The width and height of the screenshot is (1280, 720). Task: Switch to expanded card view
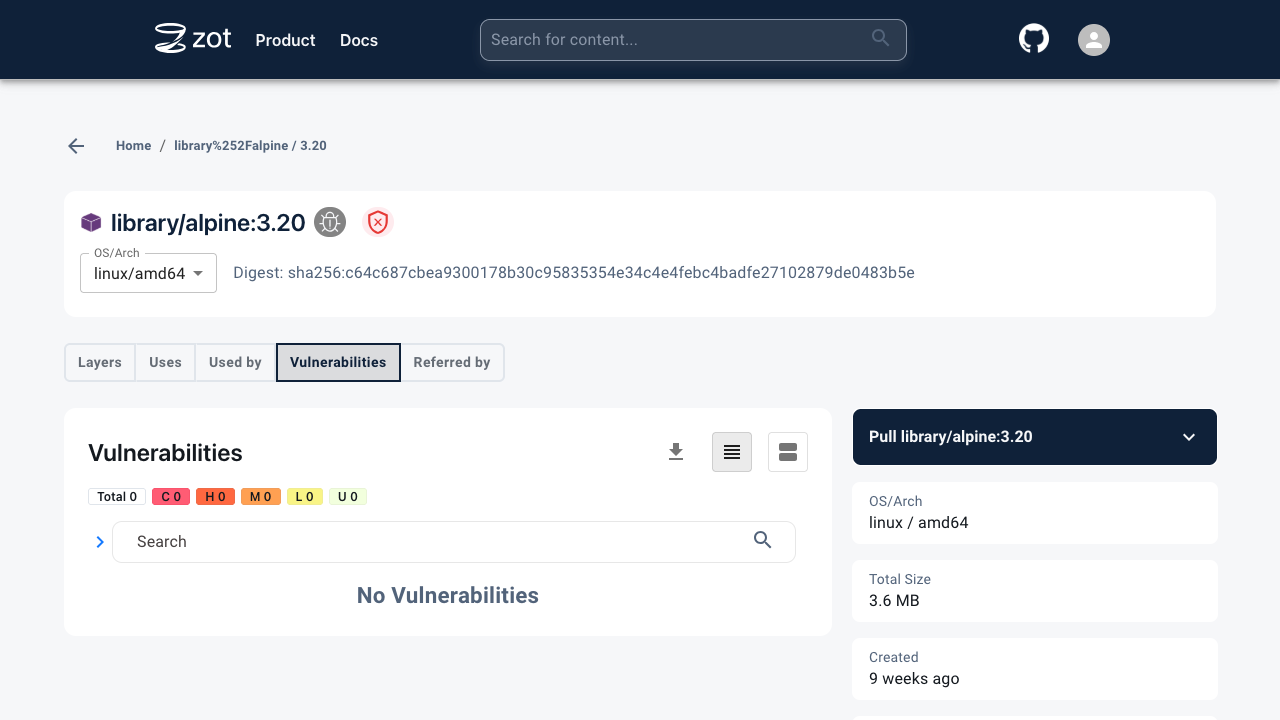788,452
